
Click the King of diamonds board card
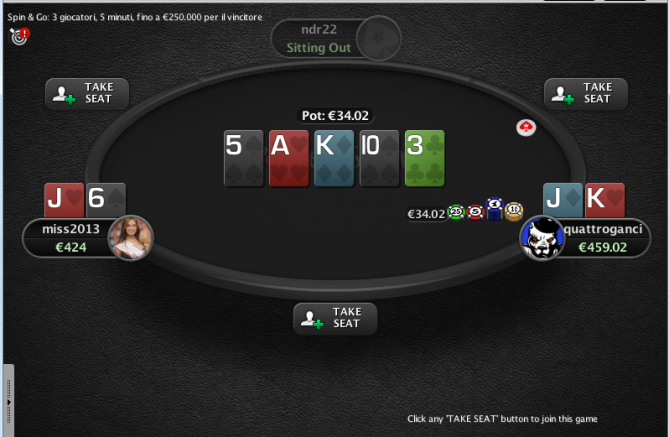(334, 158)
